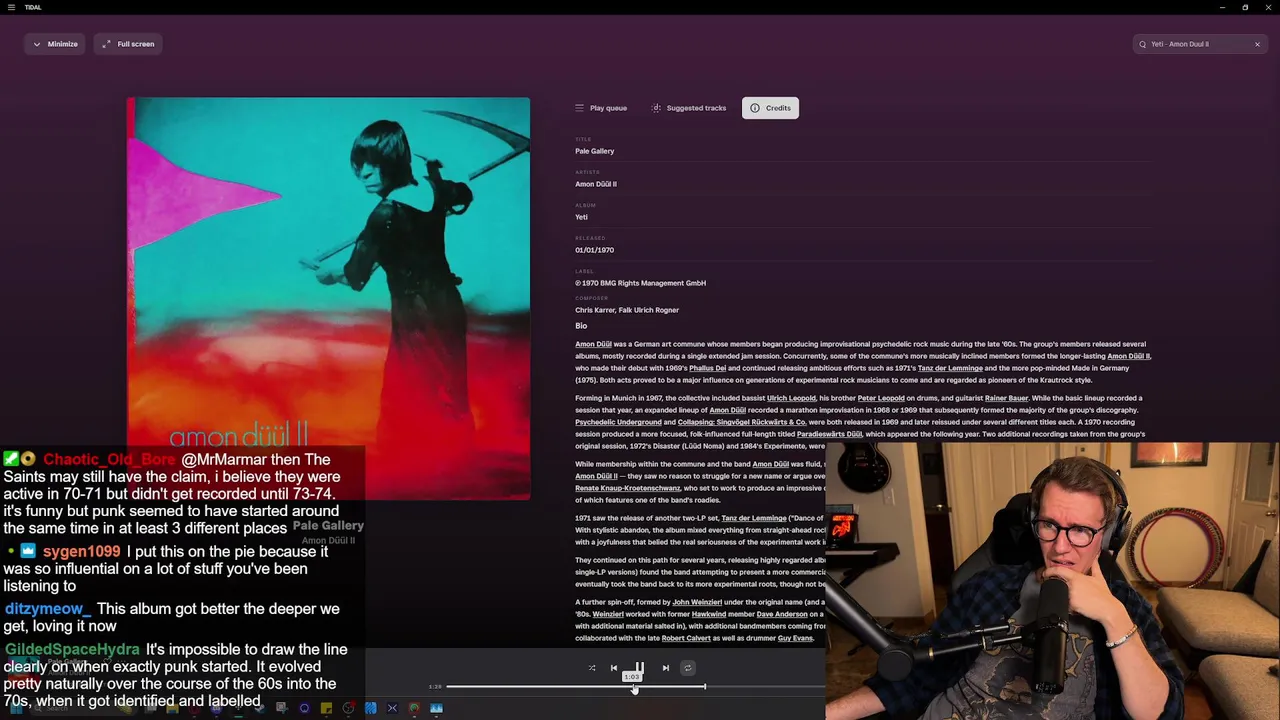1280x720 pixels.
Task: Click the Pale Gallery title text
Action: pos(595,151)
